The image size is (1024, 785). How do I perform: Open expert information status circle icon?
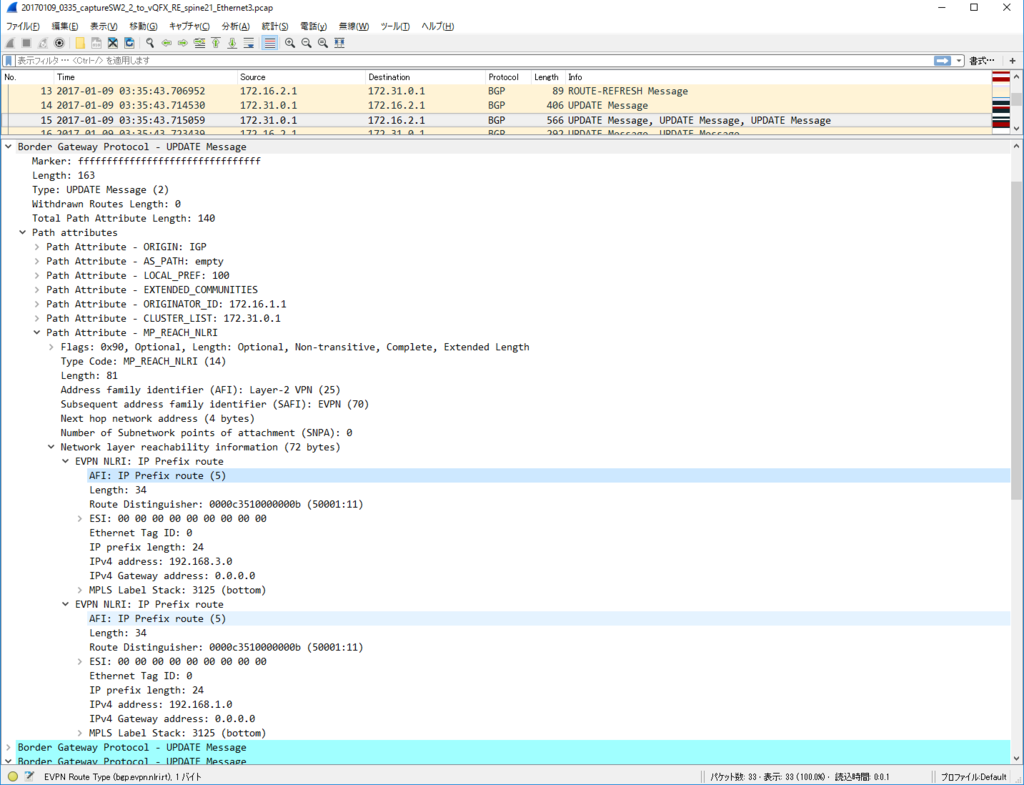click(x=12, y=777)
